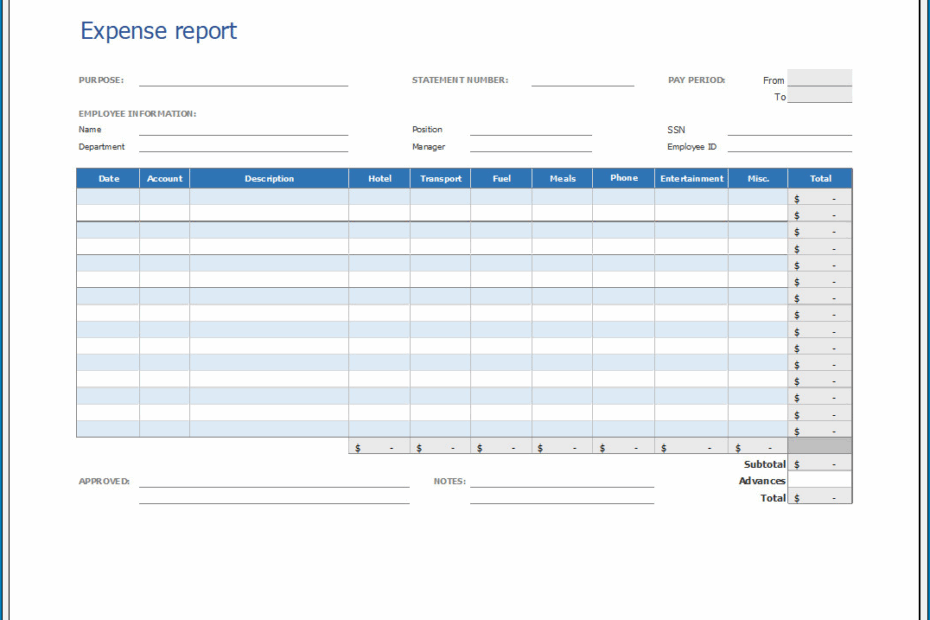This screenshot has height=620, width=930.
Task: Click the Department field
Action: pos(244,147)
